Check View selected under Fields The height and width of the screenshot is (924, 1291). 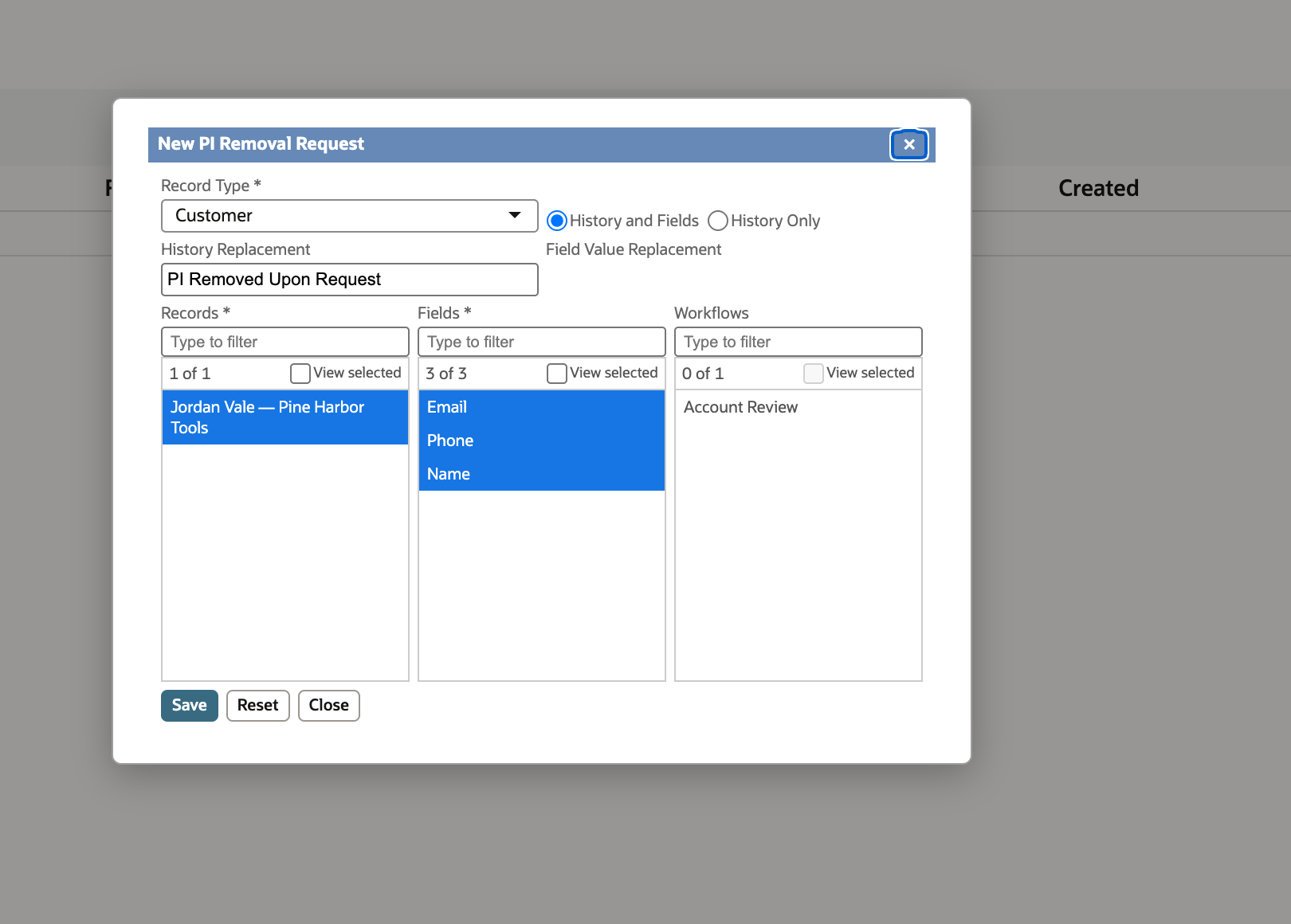(x=557, y=374)
